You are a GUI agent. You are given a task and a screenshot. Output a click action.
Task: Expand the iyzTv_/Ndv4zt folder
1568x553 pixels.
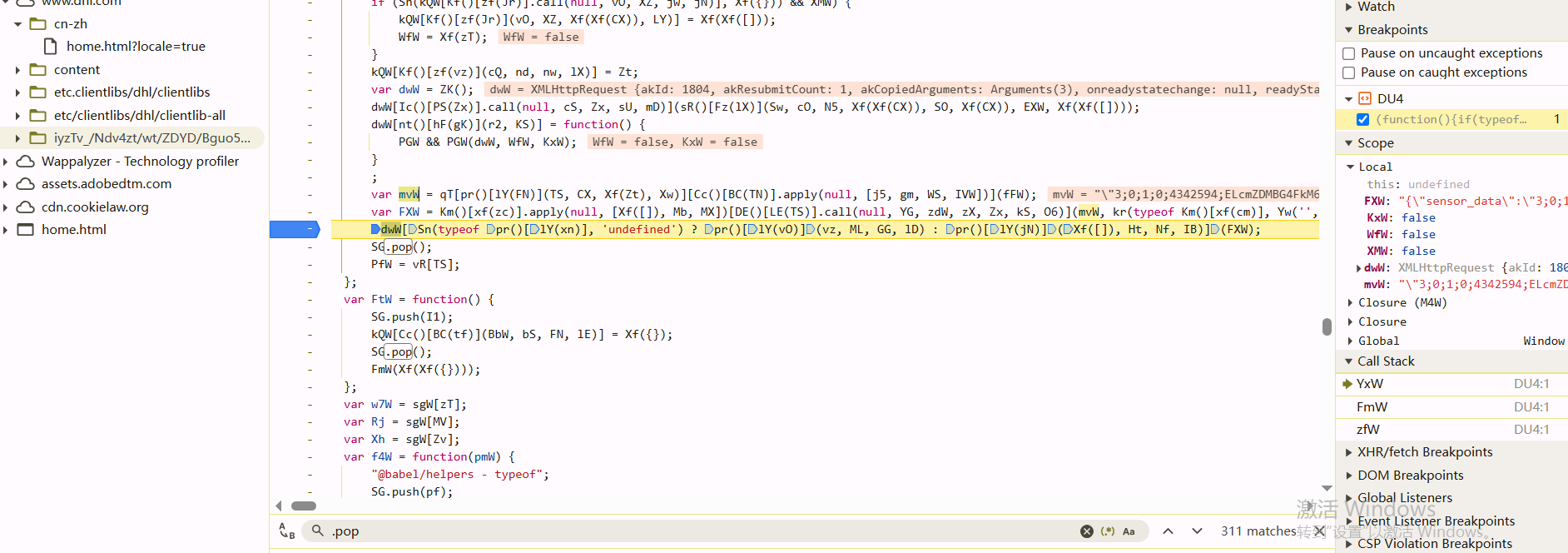click(x=17, y=138)
